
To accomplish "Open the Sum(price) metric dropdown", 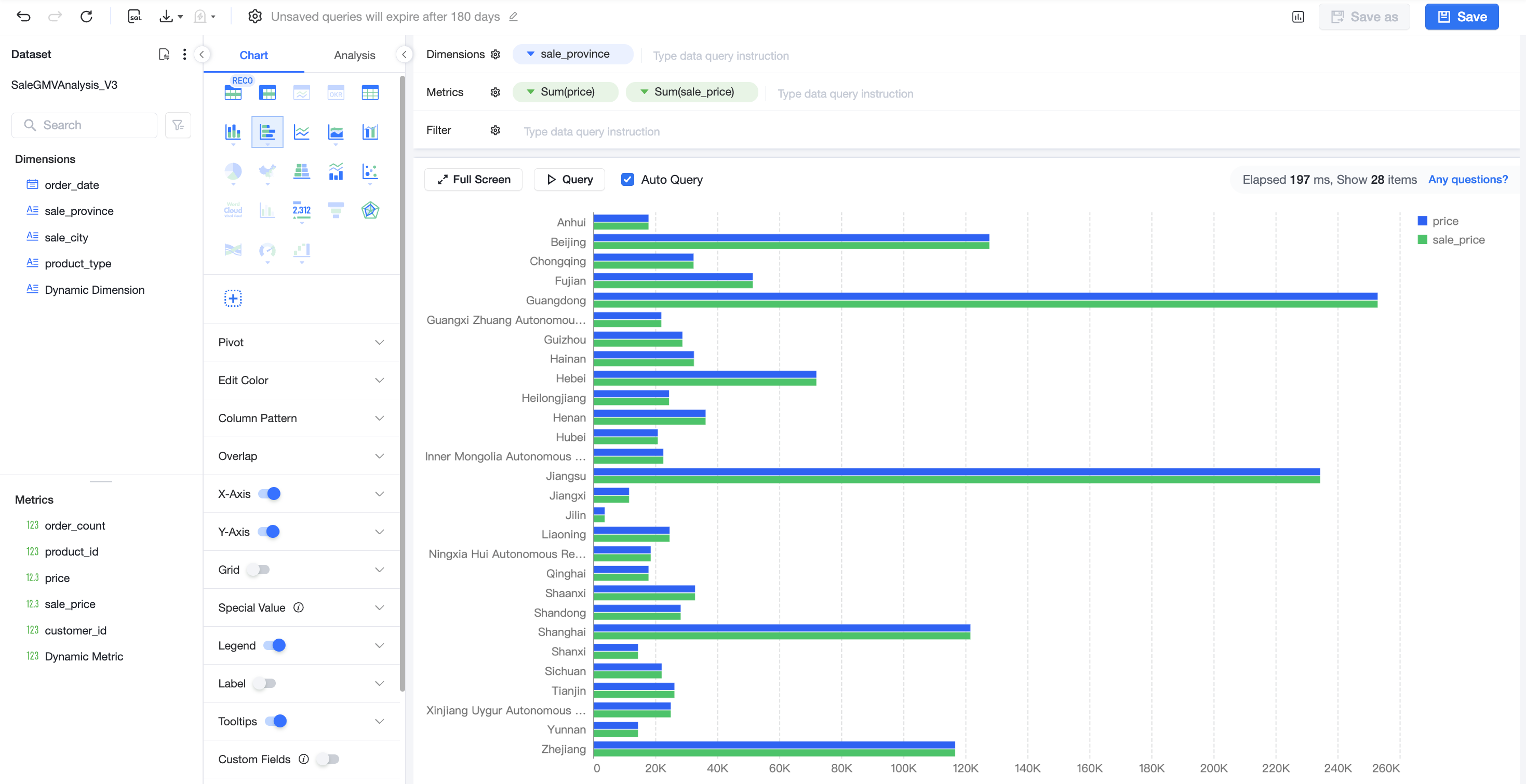I will click(x=531, y=92).
